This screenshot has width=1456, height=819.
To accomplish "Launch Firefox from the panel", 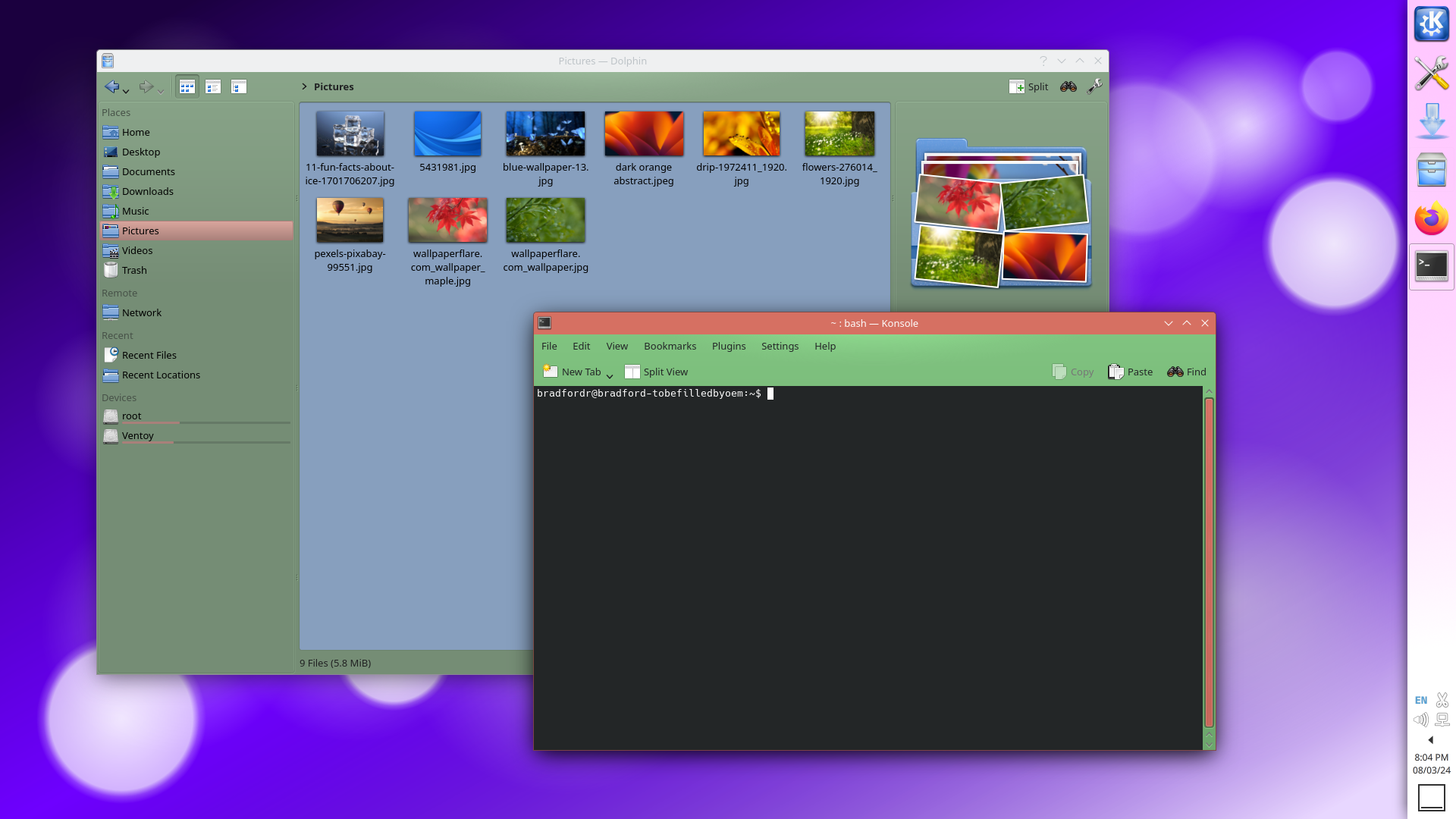I will [x=1432, y=218].
